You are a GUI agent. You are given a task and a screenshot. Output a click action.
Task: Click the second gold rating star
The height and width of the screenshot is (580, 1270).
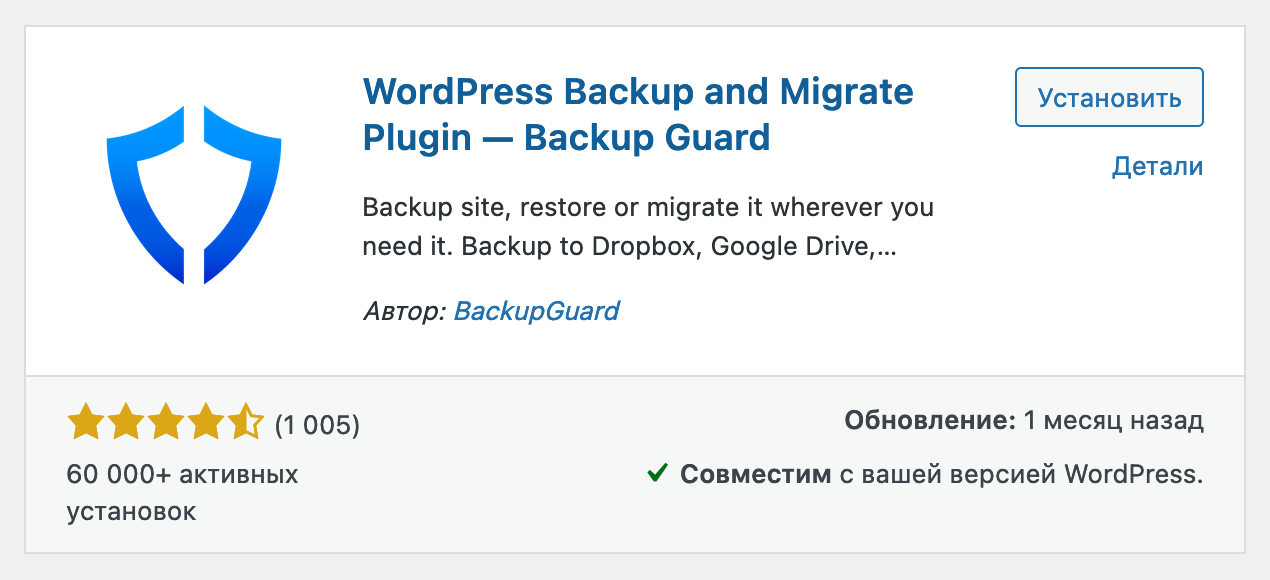[126, 424]
